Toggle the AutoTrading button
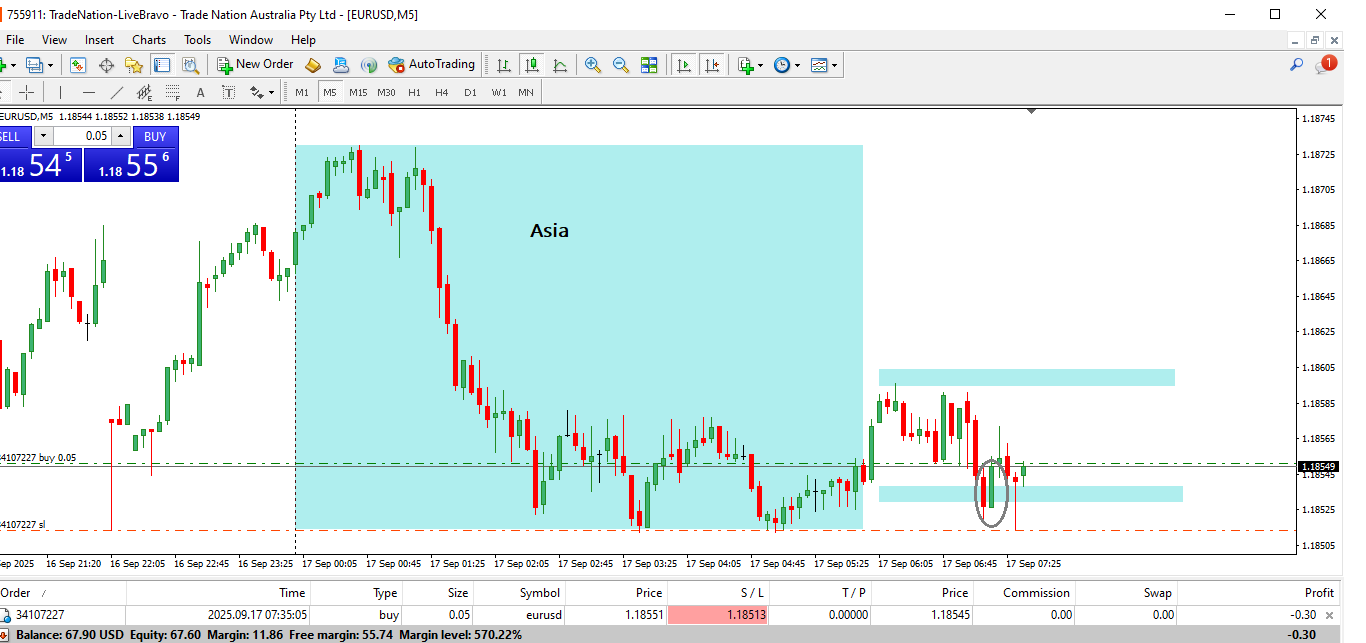This screenshot has height=643, width=1366. point(431,65)
